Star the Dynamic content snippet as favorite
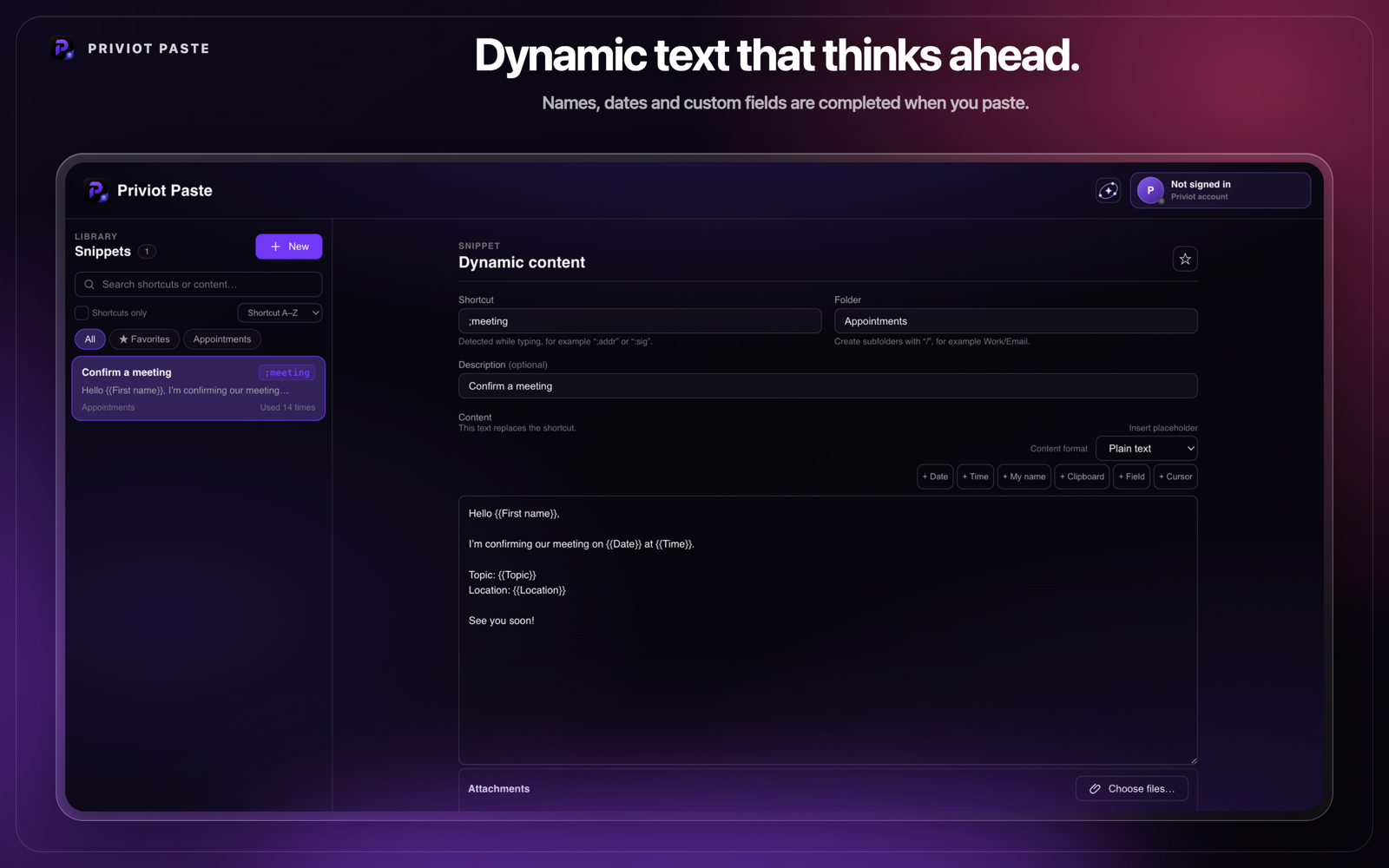The image size is (1389, 868). point(1185,259)
